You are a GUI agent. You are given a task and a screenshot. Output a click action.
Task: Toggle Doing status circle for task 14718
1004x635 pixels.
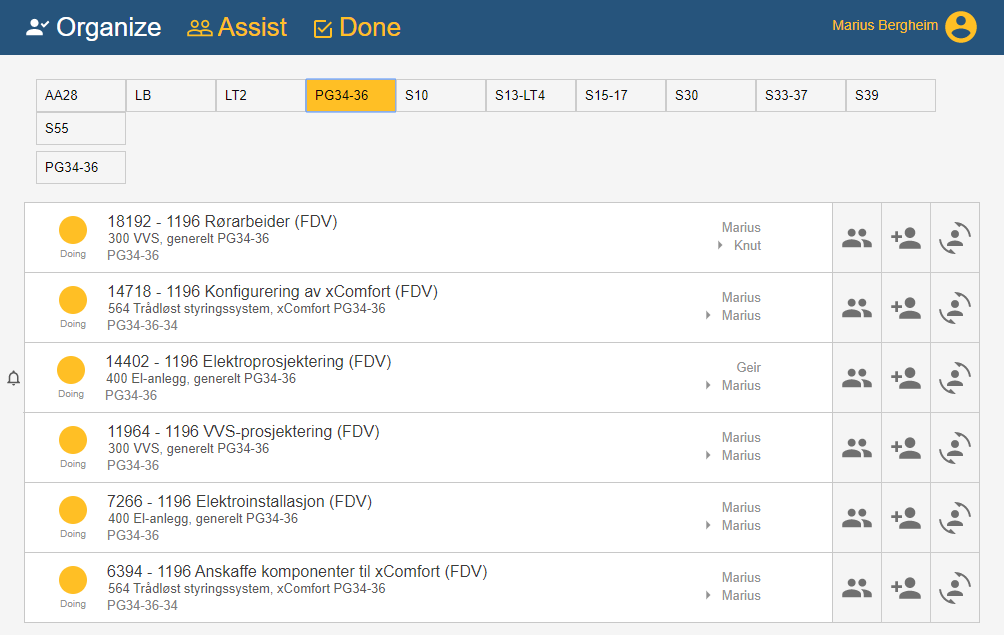(73, 300)
